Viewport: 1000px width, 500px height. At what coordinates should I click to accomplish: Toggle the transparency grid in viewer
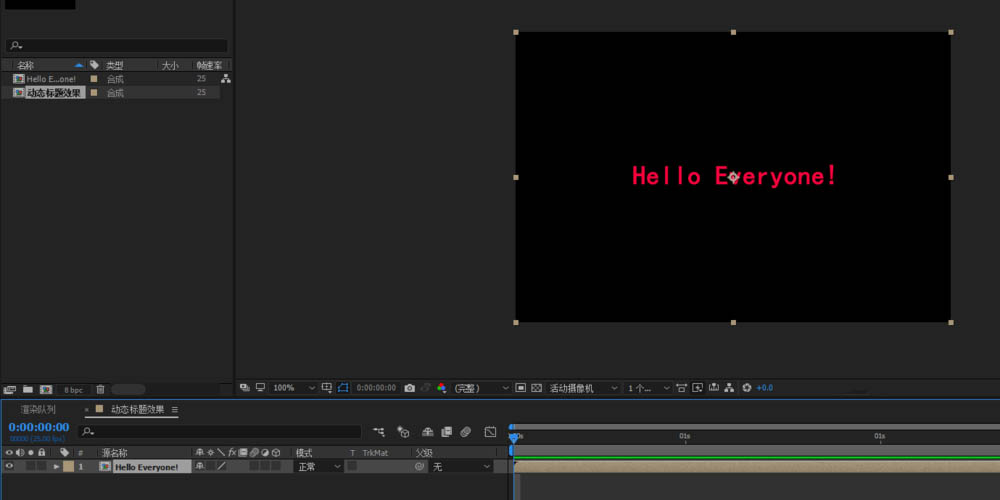tap(536, 388)
